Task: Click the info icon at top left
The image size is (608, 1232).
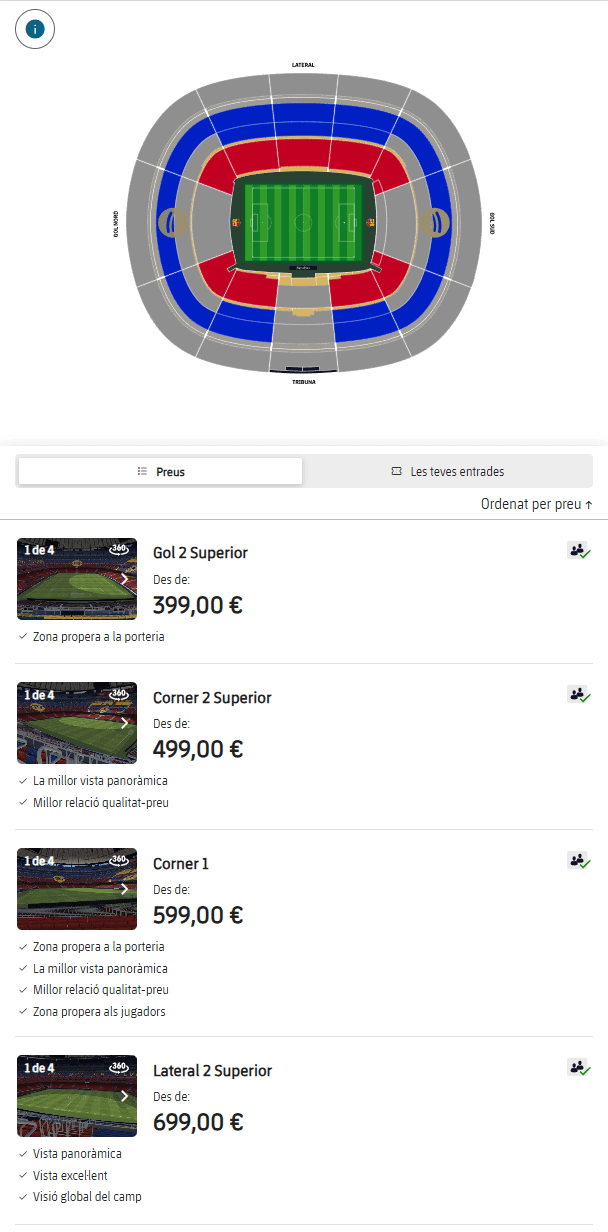Action: click(35, 29)
